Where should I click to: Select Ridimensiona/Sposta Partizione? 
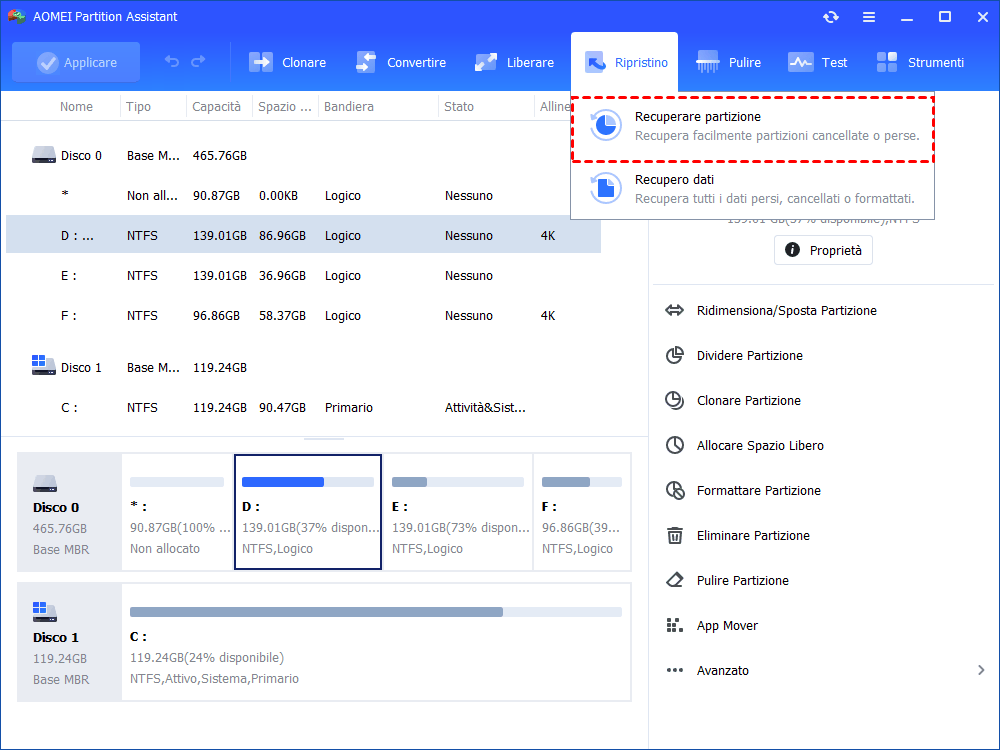(786, 311)
